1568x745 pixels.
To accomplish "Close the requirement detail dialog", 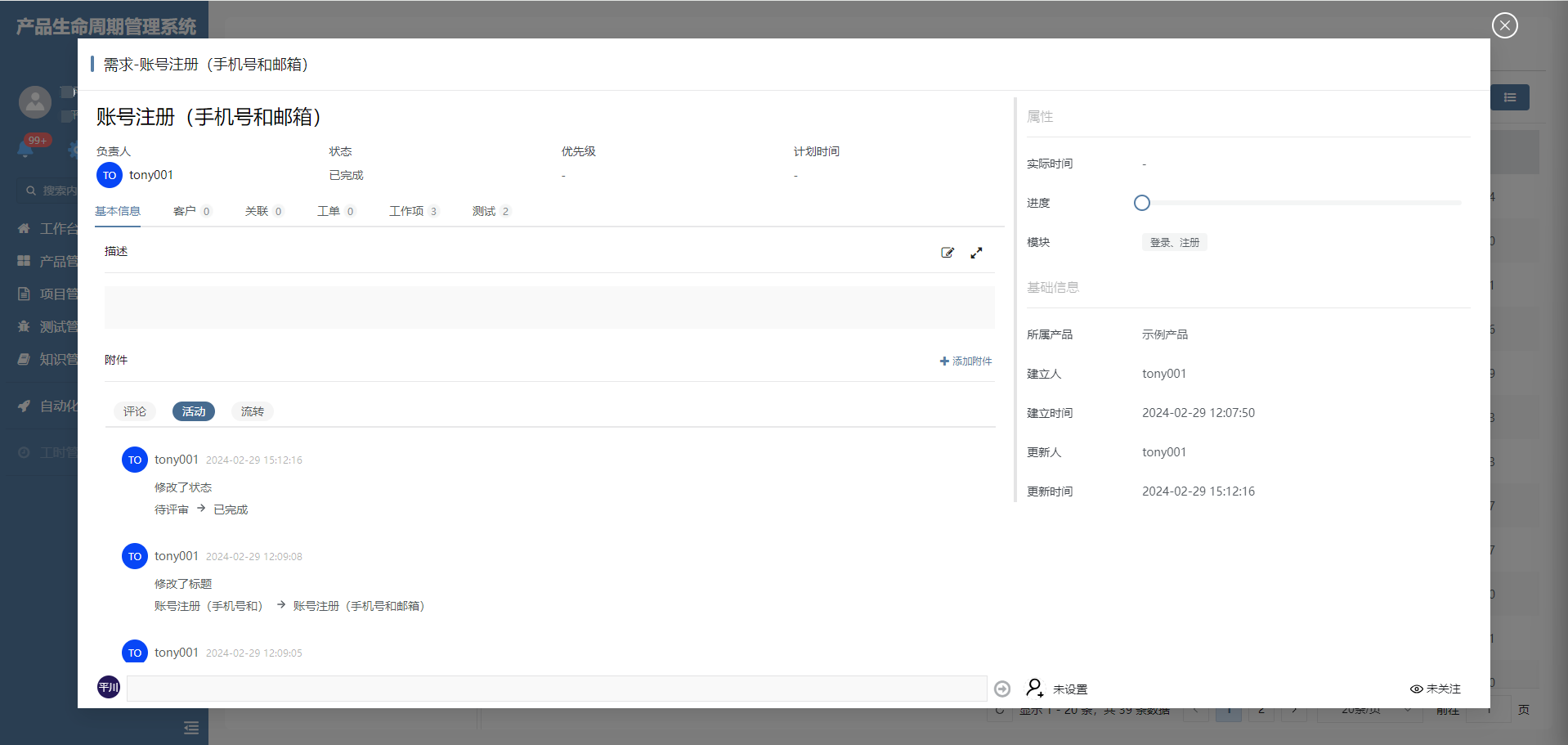I will (1504, 25).
